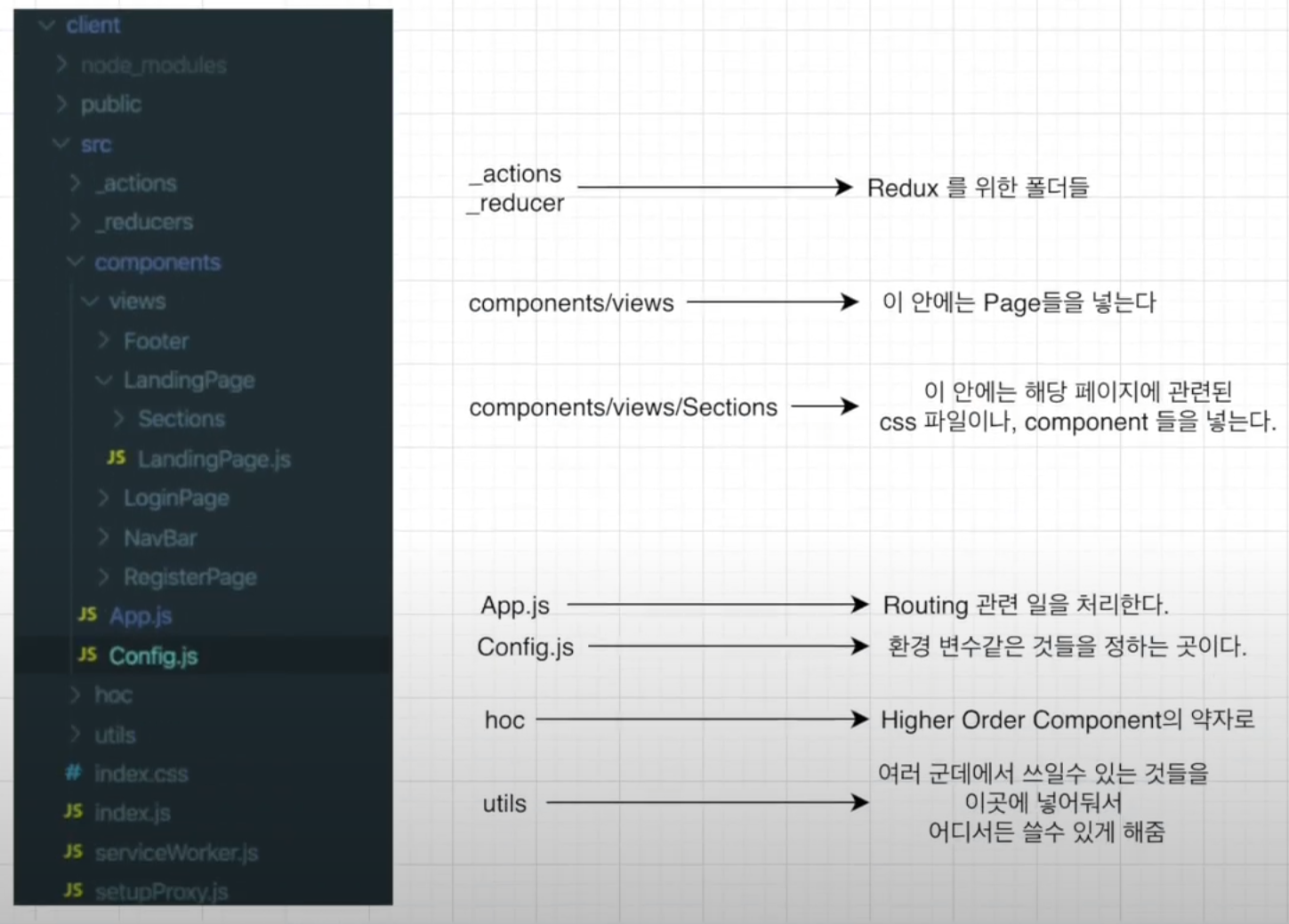The height and width of the screenshot is (924, 1289).
Task: Select the client root folder name
Action: tap(93, 26)
